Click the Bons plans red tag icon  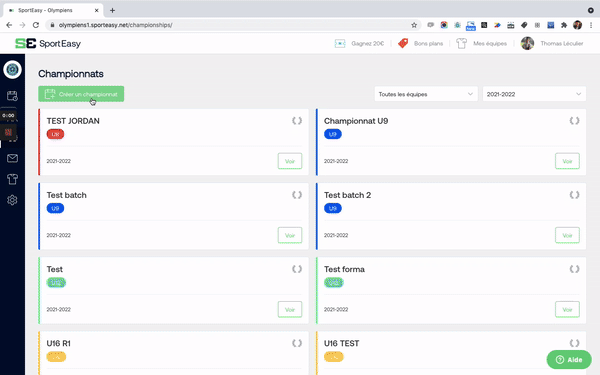[403, 43]
